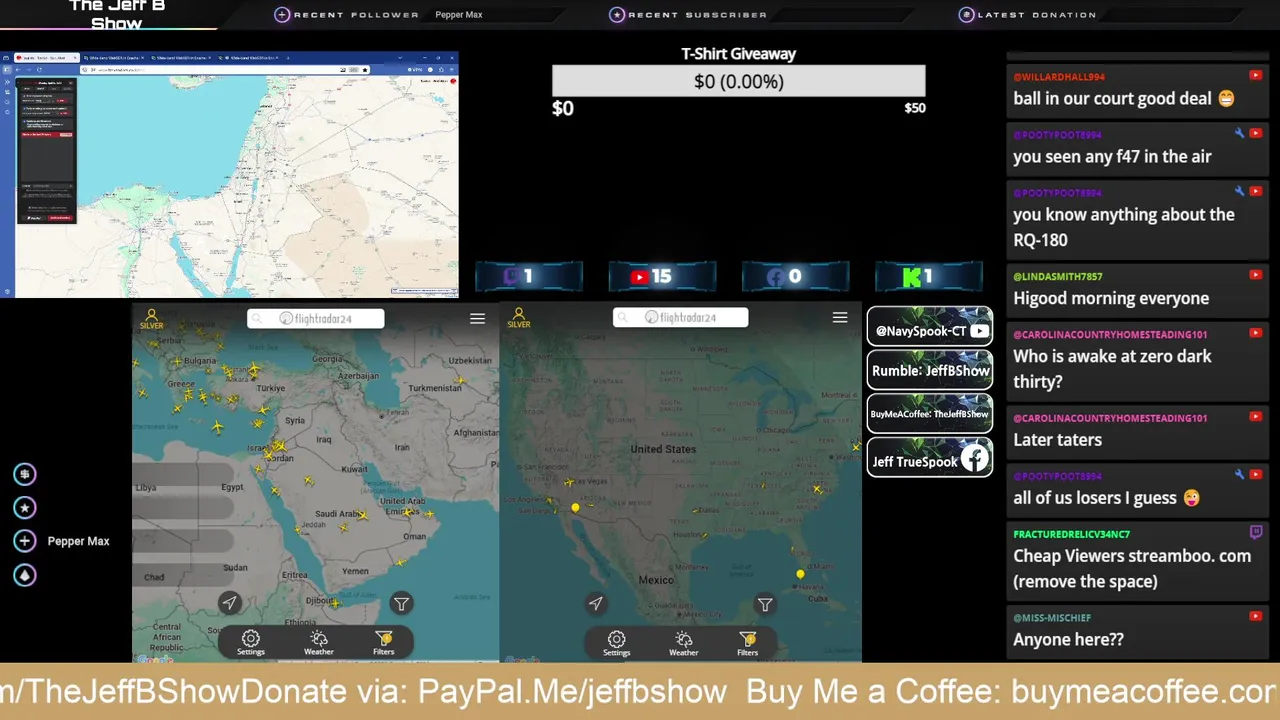Click the Latest Donation icon in top bar
This screenshot has height=720, width=1280.
click(x=966, y=15)
